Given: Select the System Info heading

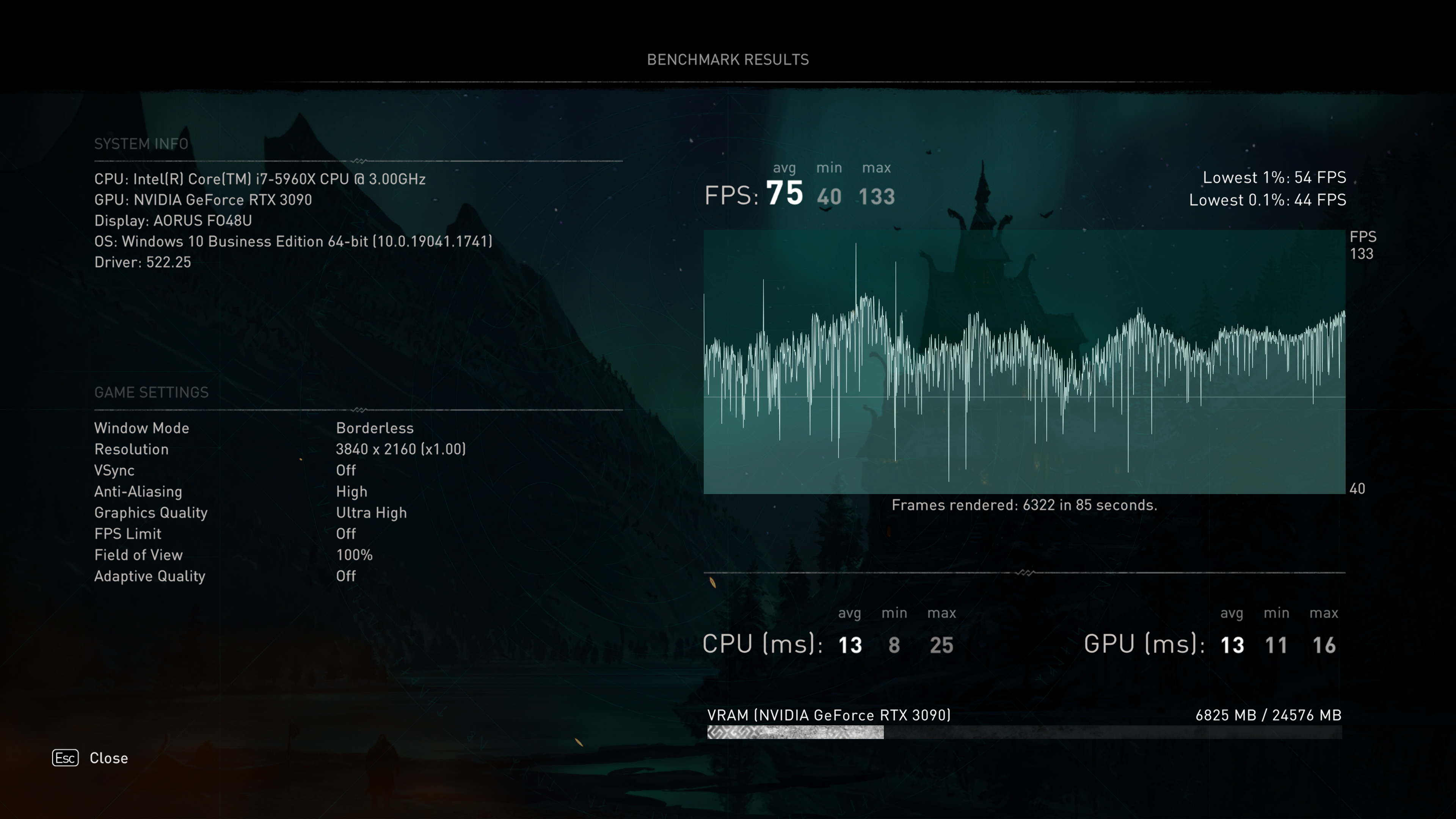Looking at the screenshot, I should click(141, 144).
